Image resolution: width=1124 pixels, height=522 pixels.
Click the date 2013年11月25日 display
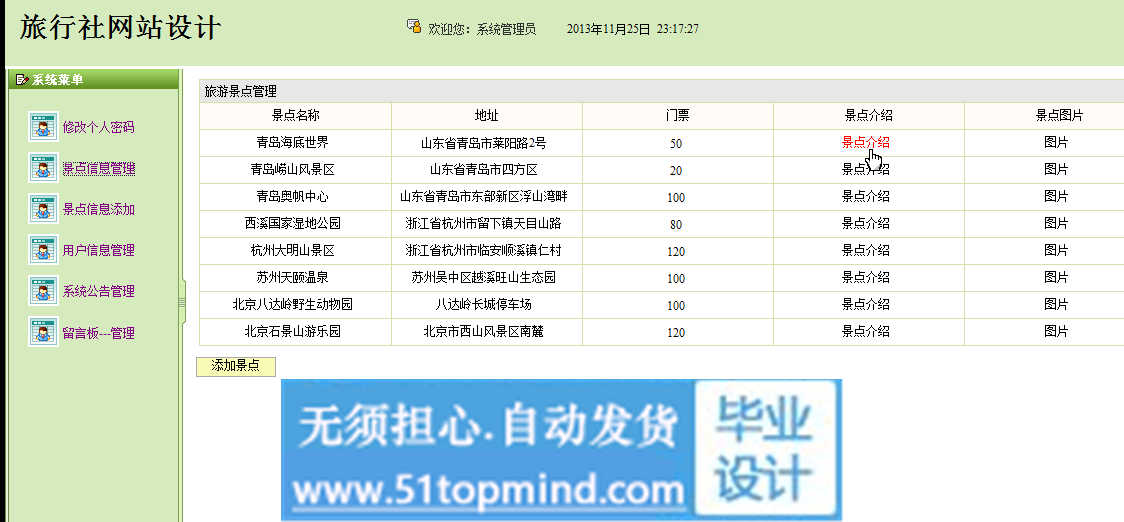(x=609, y=29)
